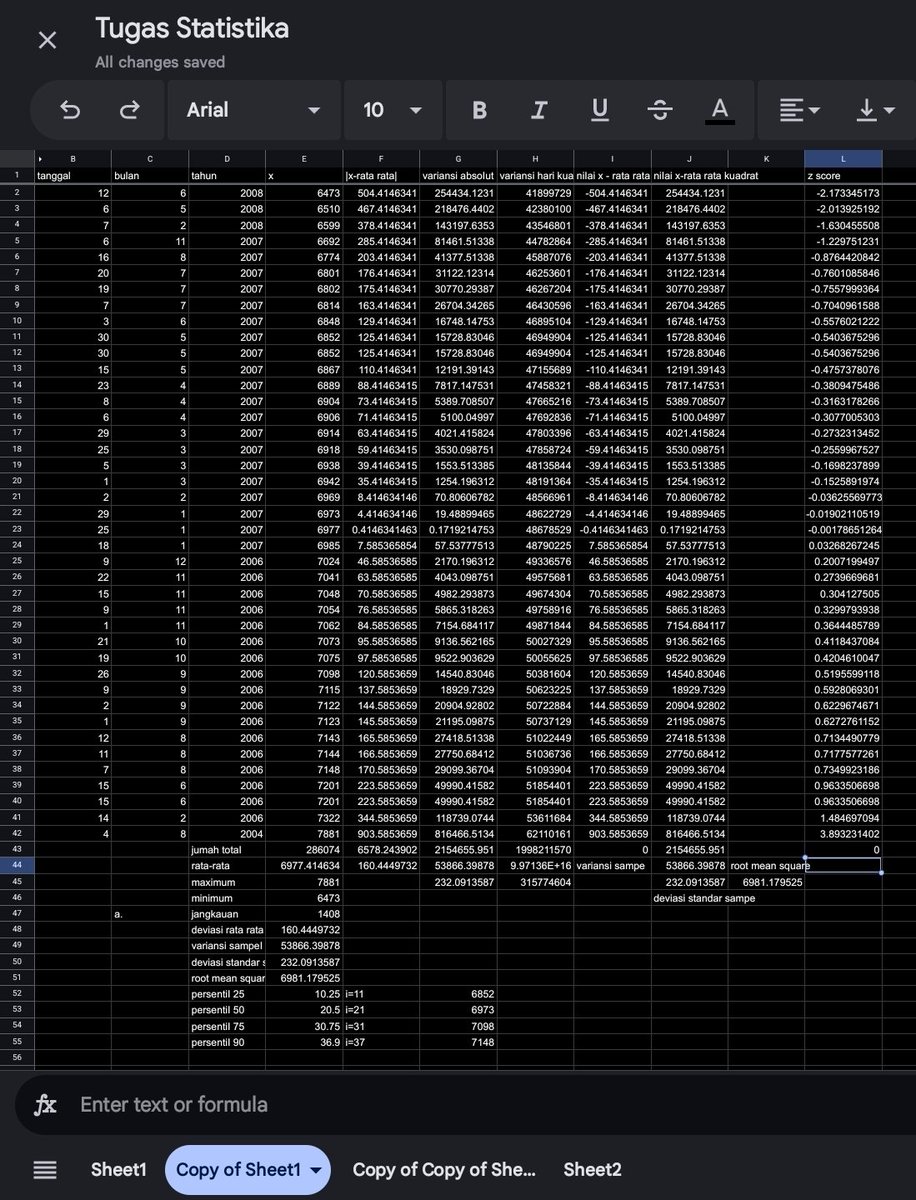The image size is (916, 1200).
Task: Toggle italic formatting
Action: (539, 110)
